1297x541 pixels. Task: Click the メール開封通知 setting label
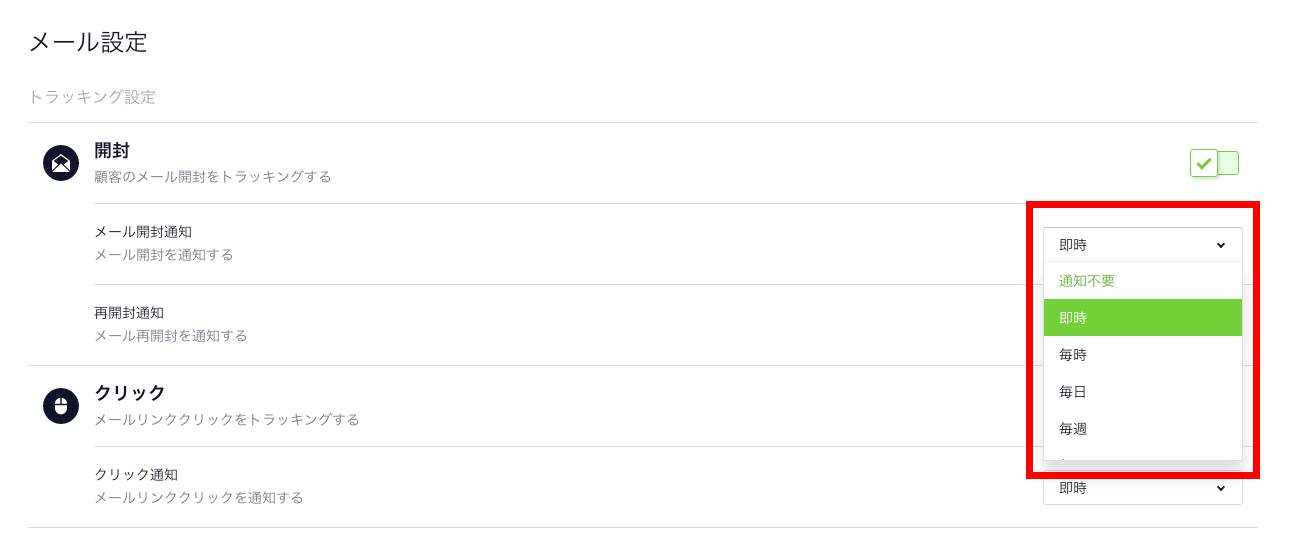pos(143,232)
